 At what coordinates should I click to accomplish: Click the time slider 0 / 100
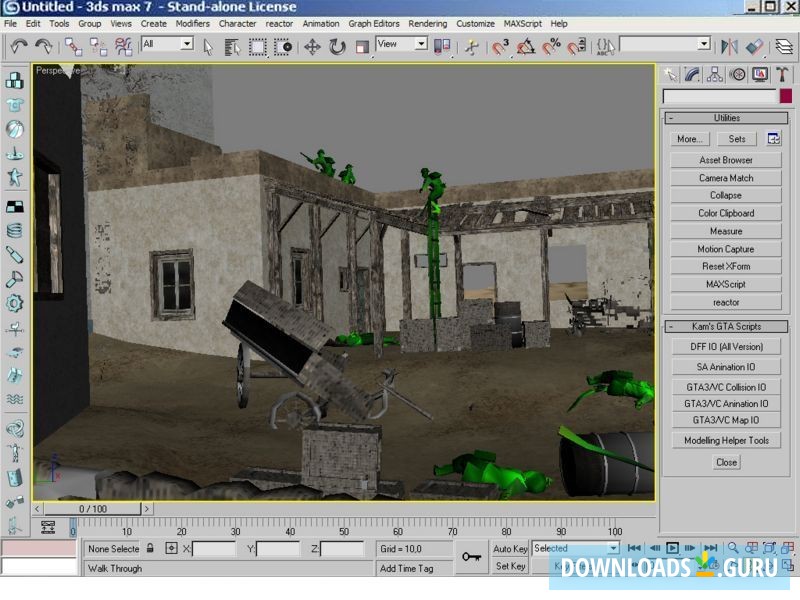[x=92, y=509]
